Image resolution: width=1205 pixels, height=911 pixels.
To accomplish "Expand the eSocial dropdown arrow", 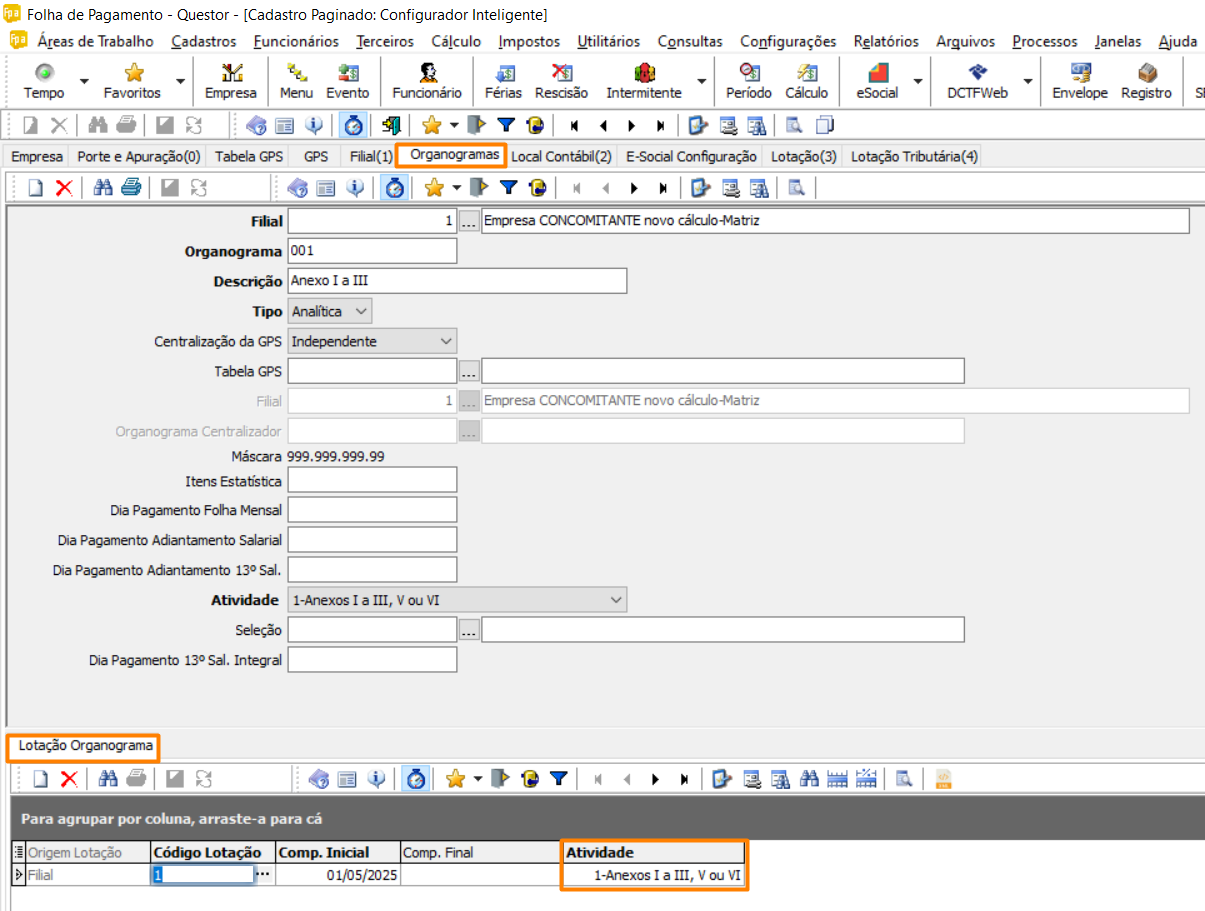I will (x=918, y=81).
